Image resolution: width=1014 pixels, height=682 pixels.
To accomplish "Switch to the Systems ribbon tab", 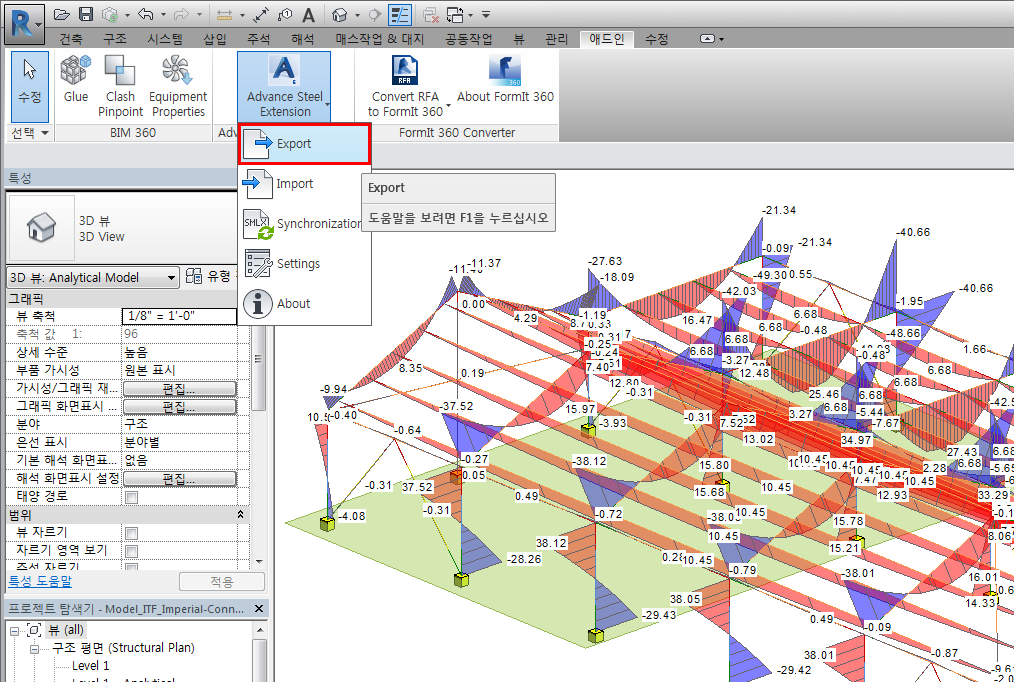I will (x=165, y=39).
